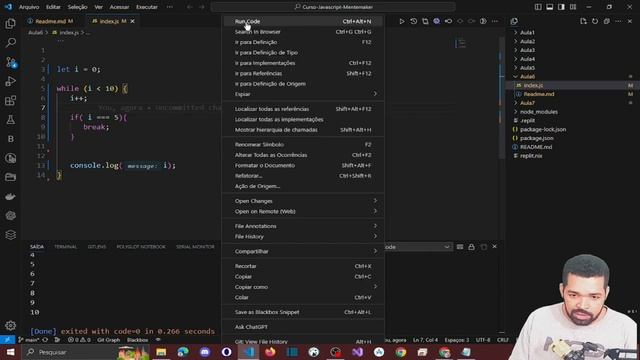
Task: Click 'Ln 7, Col 4' in status bar
Action: click(x=425, y=340)
